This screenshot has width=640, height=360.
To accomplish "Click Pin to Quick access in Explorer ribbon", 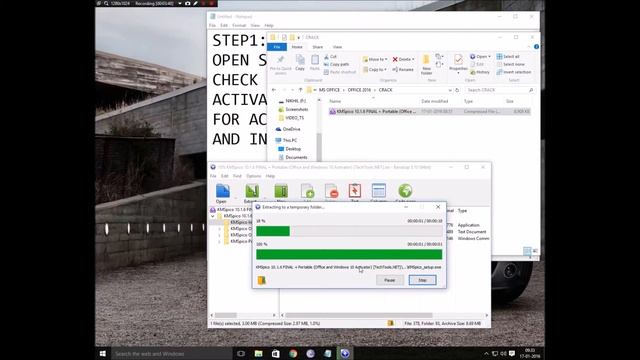I will [x=280, y=64].
